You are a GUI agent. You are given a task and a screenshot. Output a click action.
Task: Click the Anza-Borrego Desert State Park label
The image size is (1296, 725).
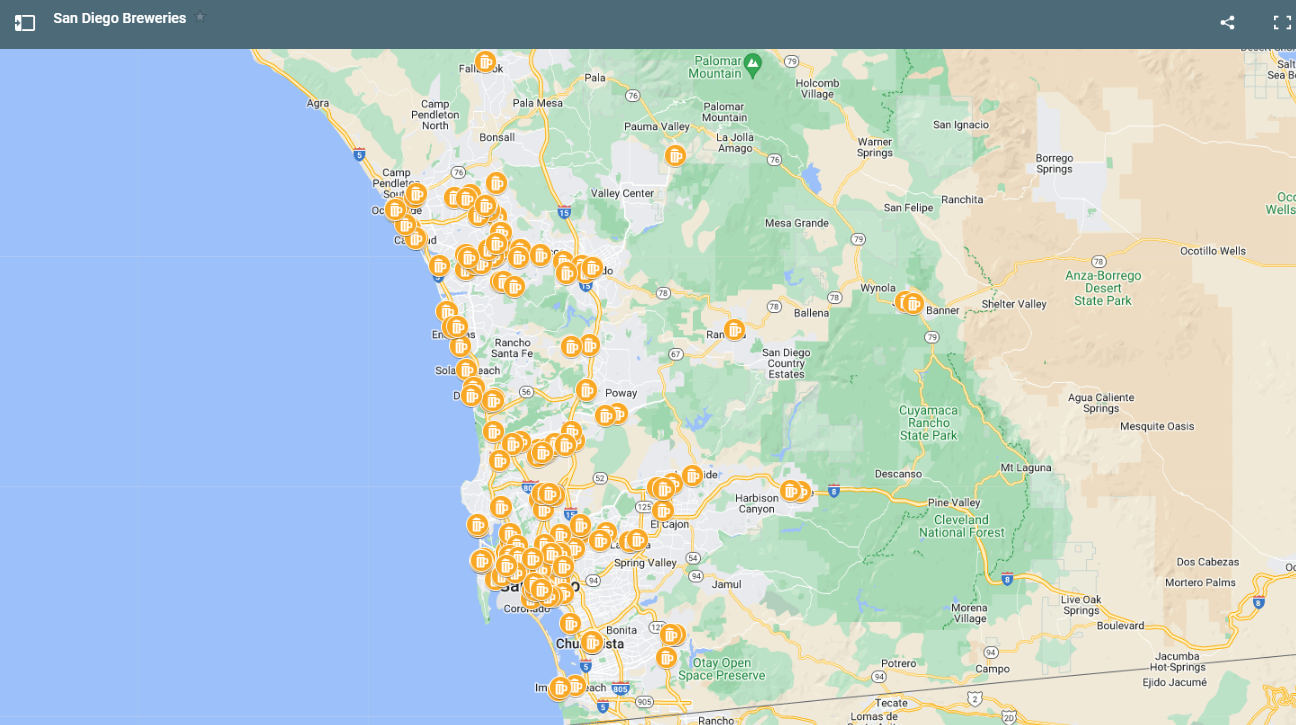coord(1103,288)
